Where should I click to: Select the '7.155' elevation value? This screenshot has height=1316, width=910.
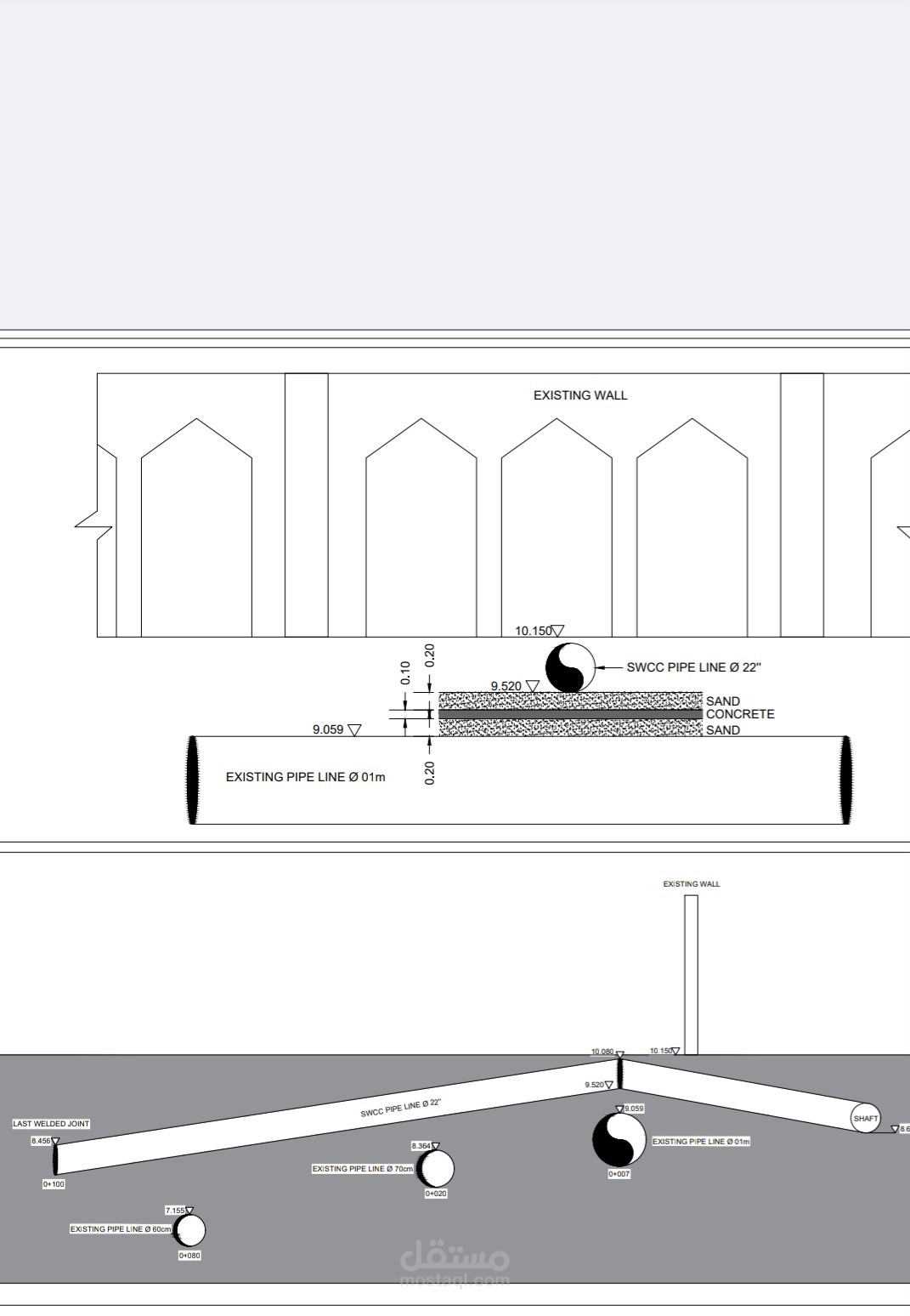tap(175, 1210)
